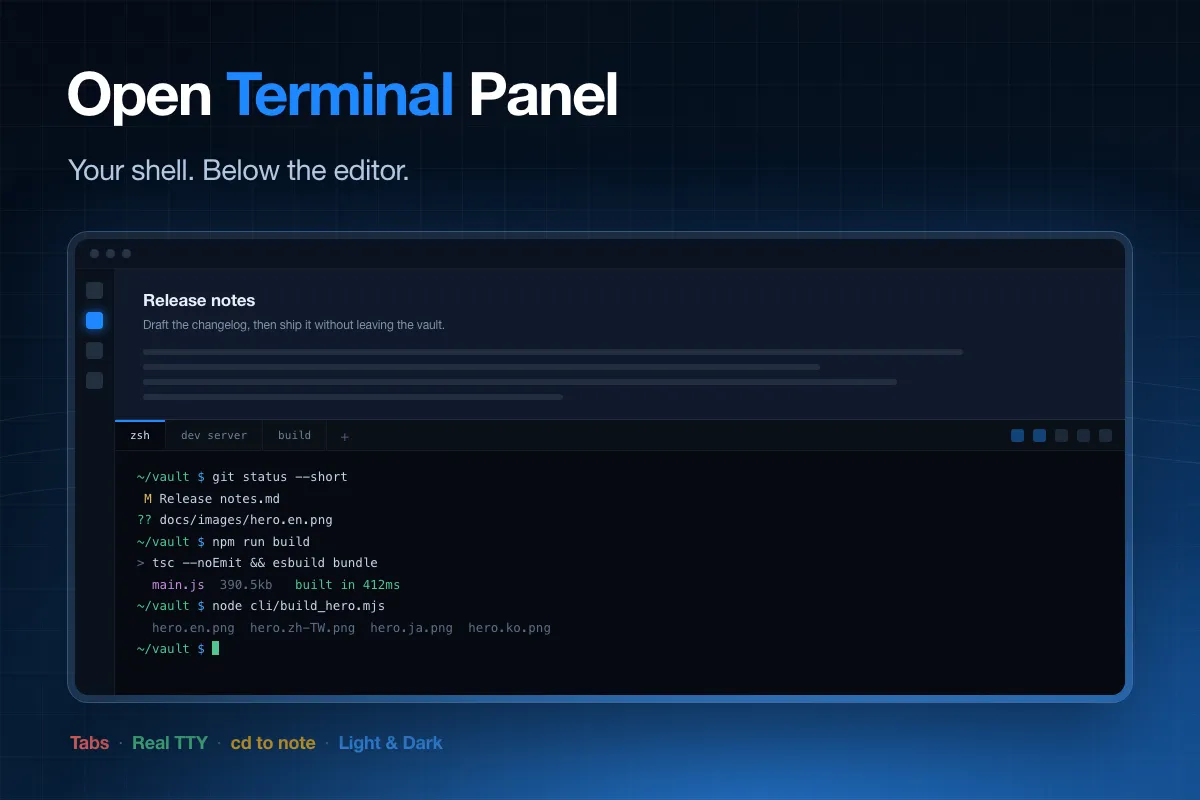Click the middle window control dot
This screenshot has width=1200, height=800.
tap(110, 254)
